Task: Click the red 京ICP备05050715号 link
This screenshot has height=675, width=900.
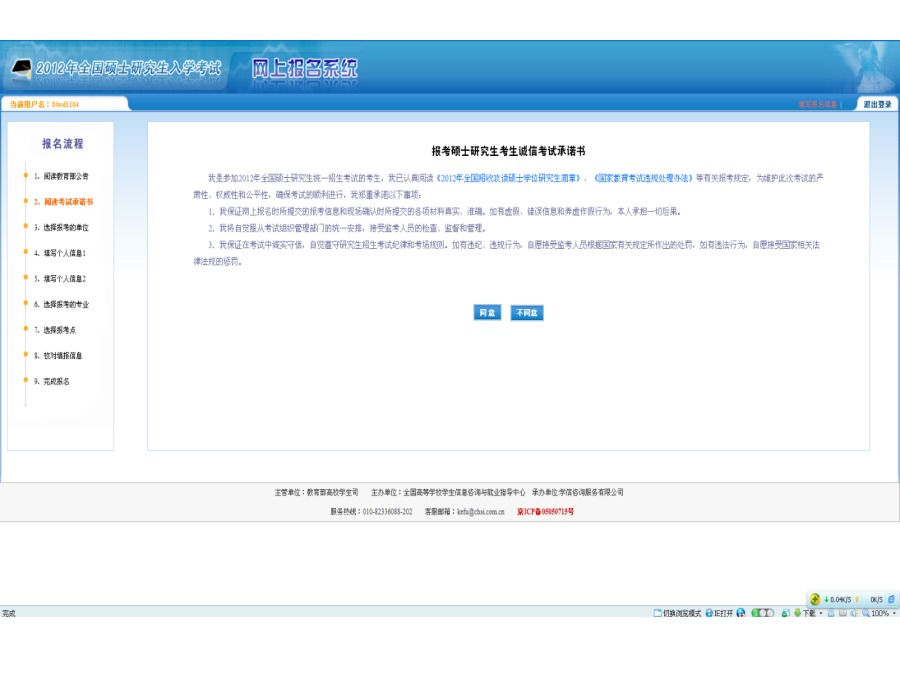Action: coord(545,511)
